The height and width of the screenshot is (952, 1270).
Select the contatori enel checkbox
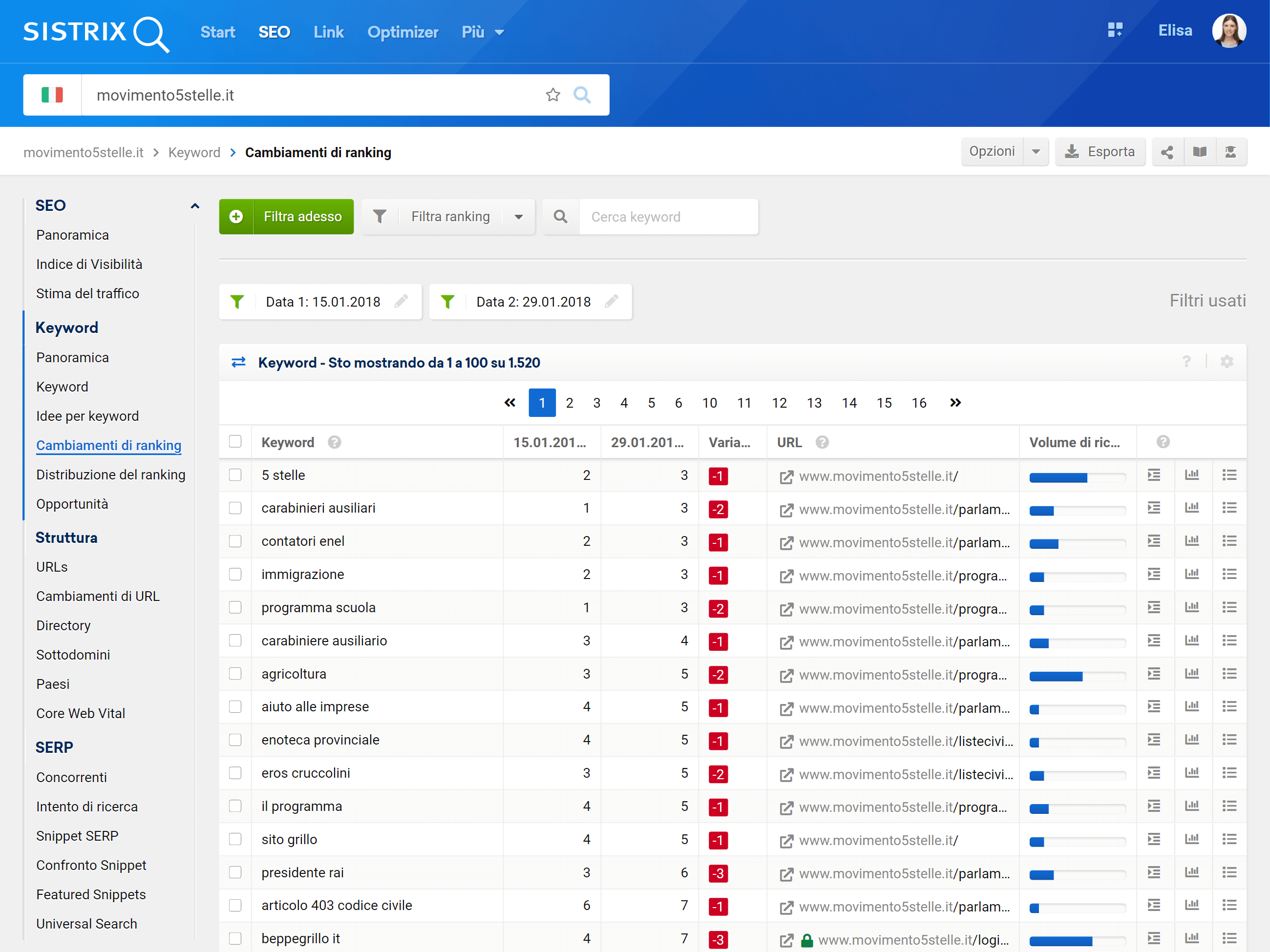coord(235,541)
